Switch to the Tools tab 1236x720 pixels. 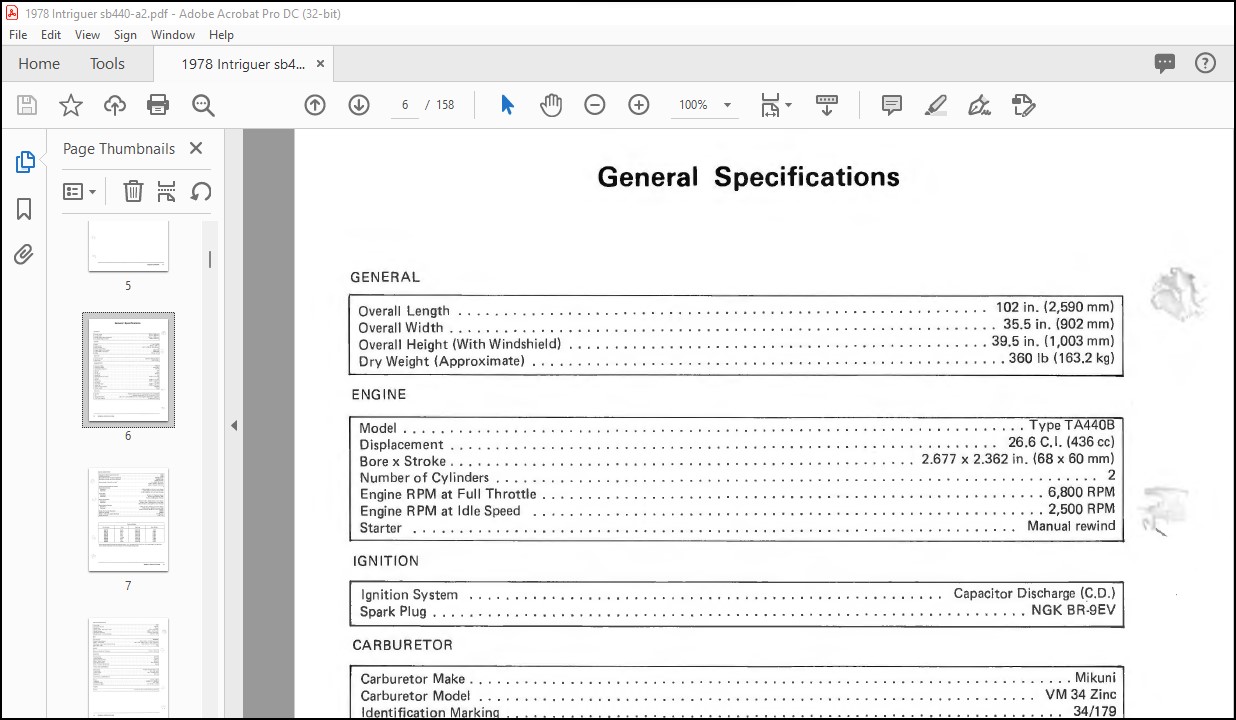click(107, 63)
